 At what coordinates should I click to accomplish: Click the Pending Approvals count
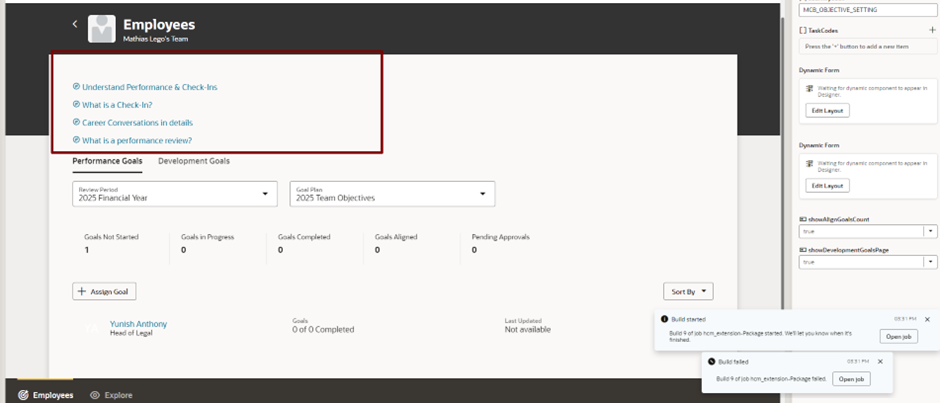pyautogui.click(x=474, y=250)
